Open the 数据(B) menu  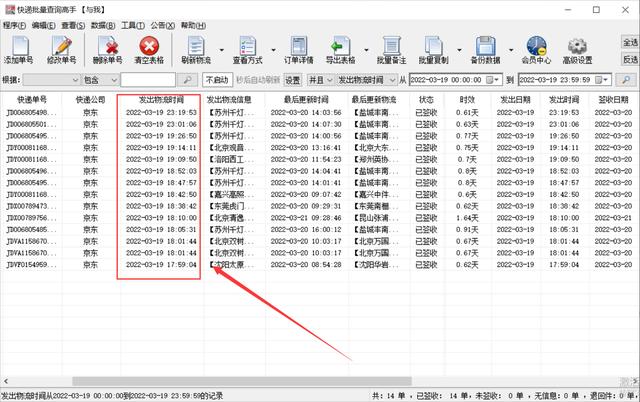click(x=103, y=25)
